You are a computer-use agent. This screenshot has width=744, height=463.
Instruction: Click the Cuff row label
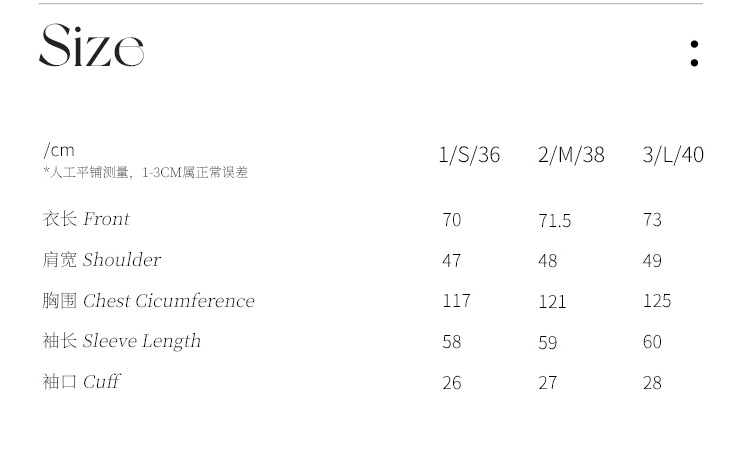click(81, 382)
